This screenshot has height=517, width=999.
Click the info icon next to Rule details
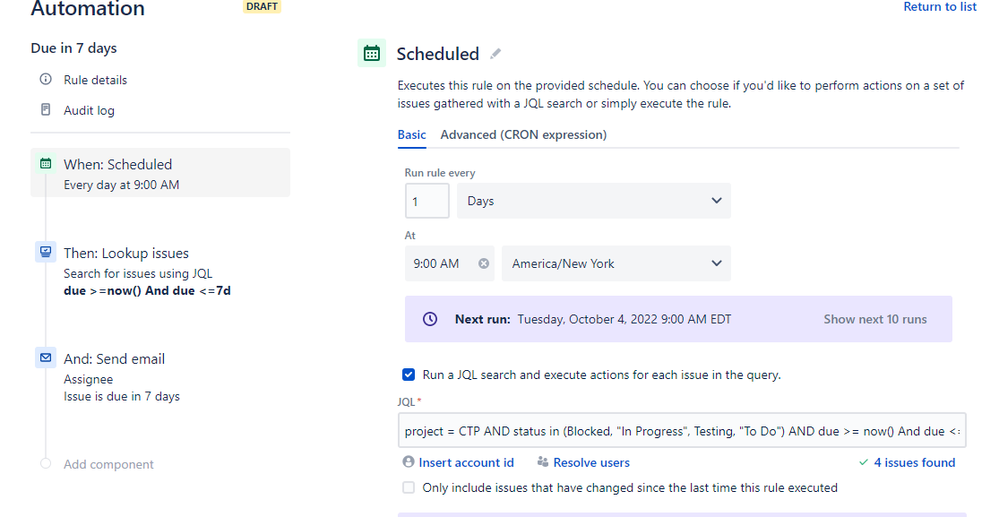(46, 79)
